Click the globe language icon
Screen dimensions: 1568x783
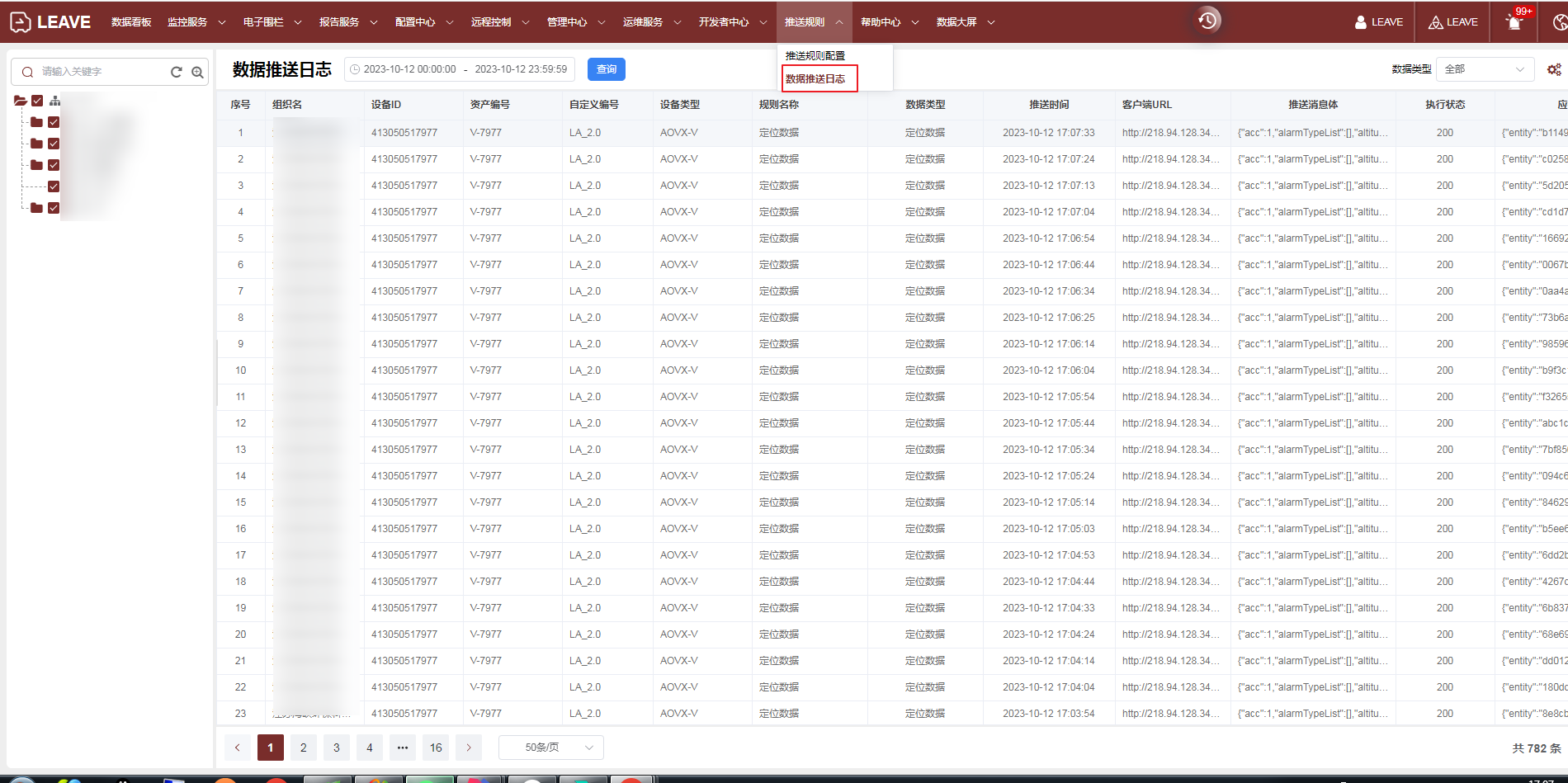(x=1560, y=22)
